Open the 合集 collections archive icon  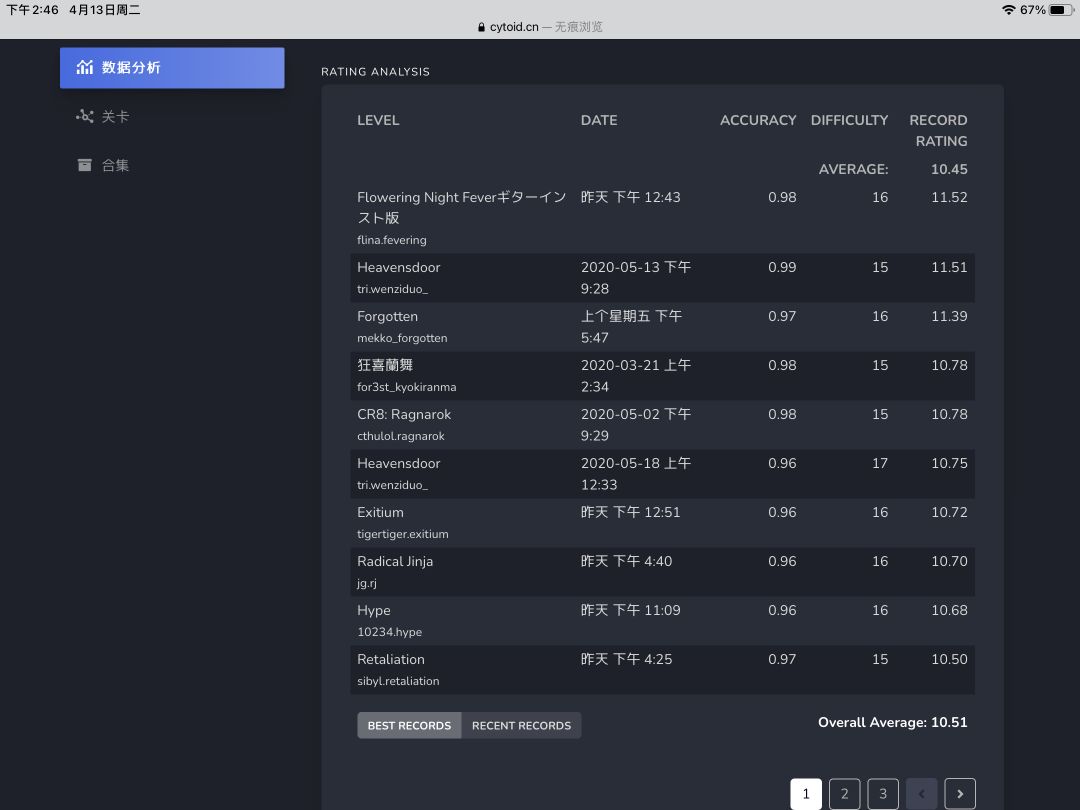[85, 165]
